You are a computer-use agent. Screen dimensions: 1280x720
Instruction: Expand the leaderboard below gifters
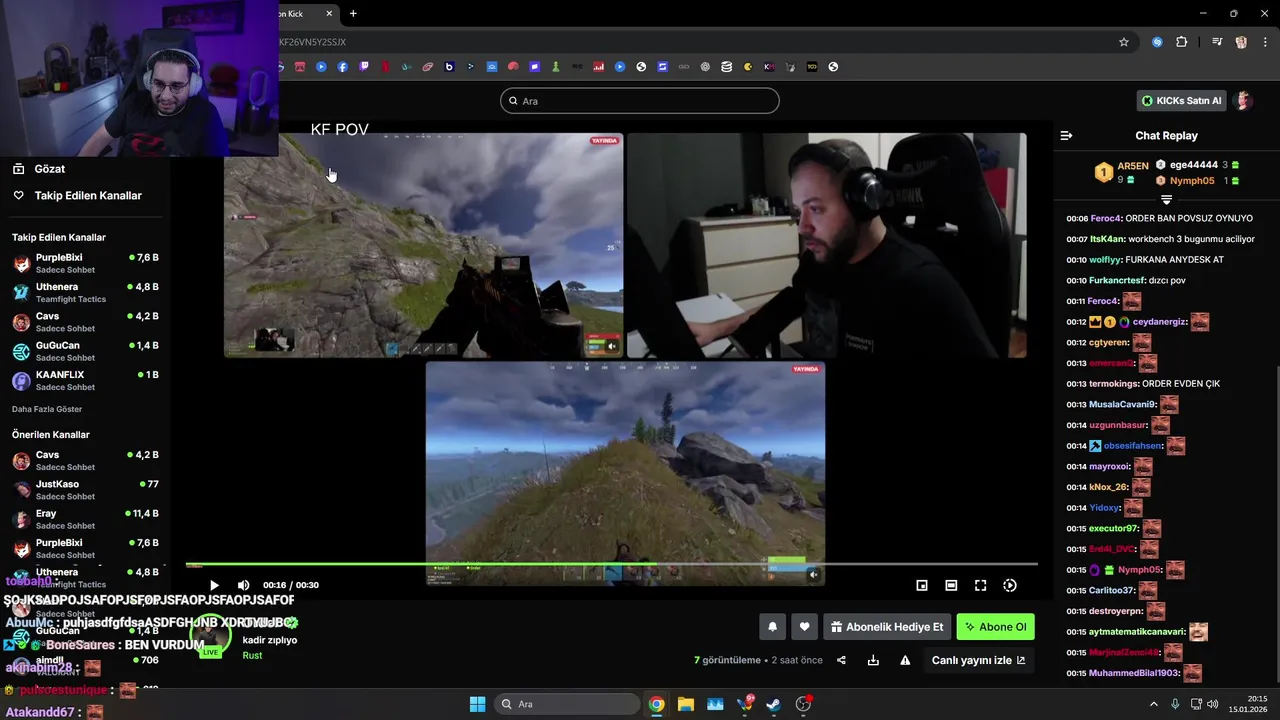click(1166, 200)
